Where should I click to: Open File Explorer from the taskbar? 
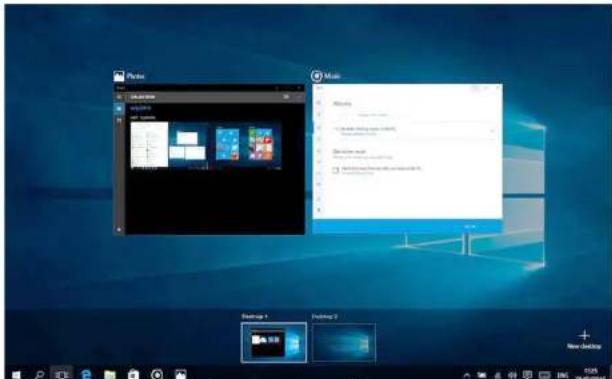(x=110, y=375)
